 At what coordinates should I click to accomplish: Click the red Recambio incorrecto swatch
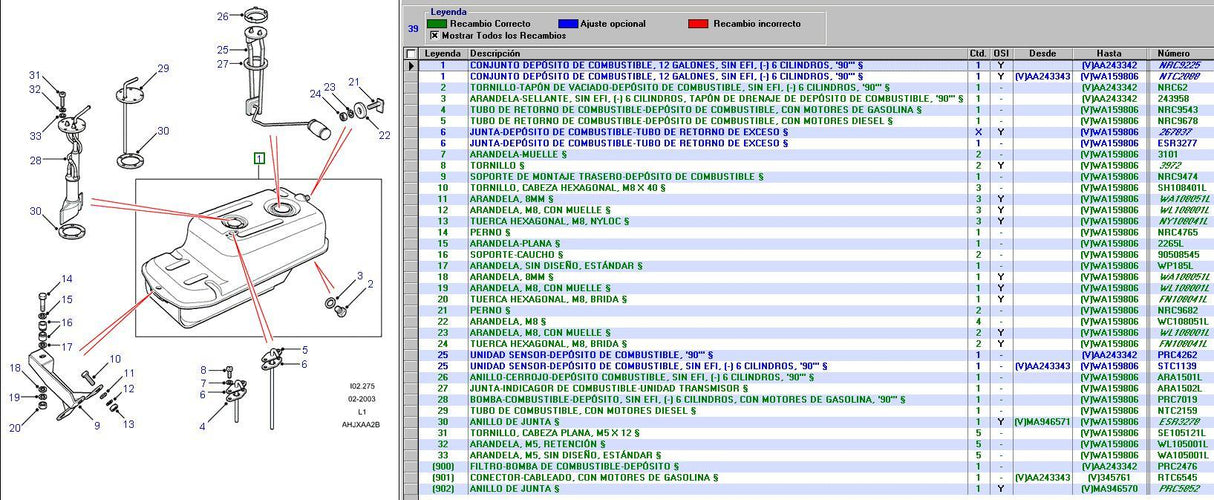[x=700, y=23]
